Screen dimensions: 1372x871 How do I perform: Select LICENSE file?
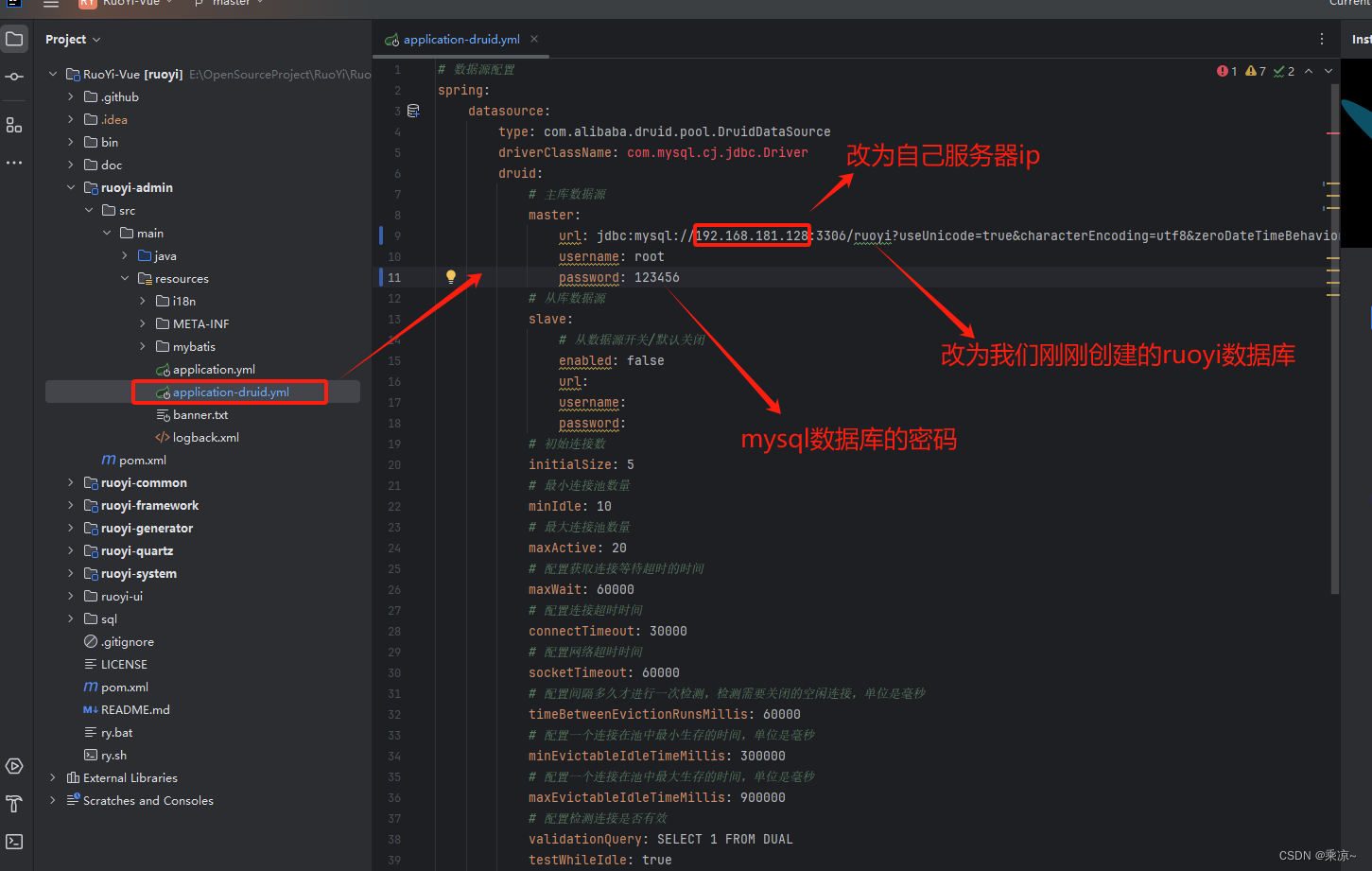click(x=115, y=664)
